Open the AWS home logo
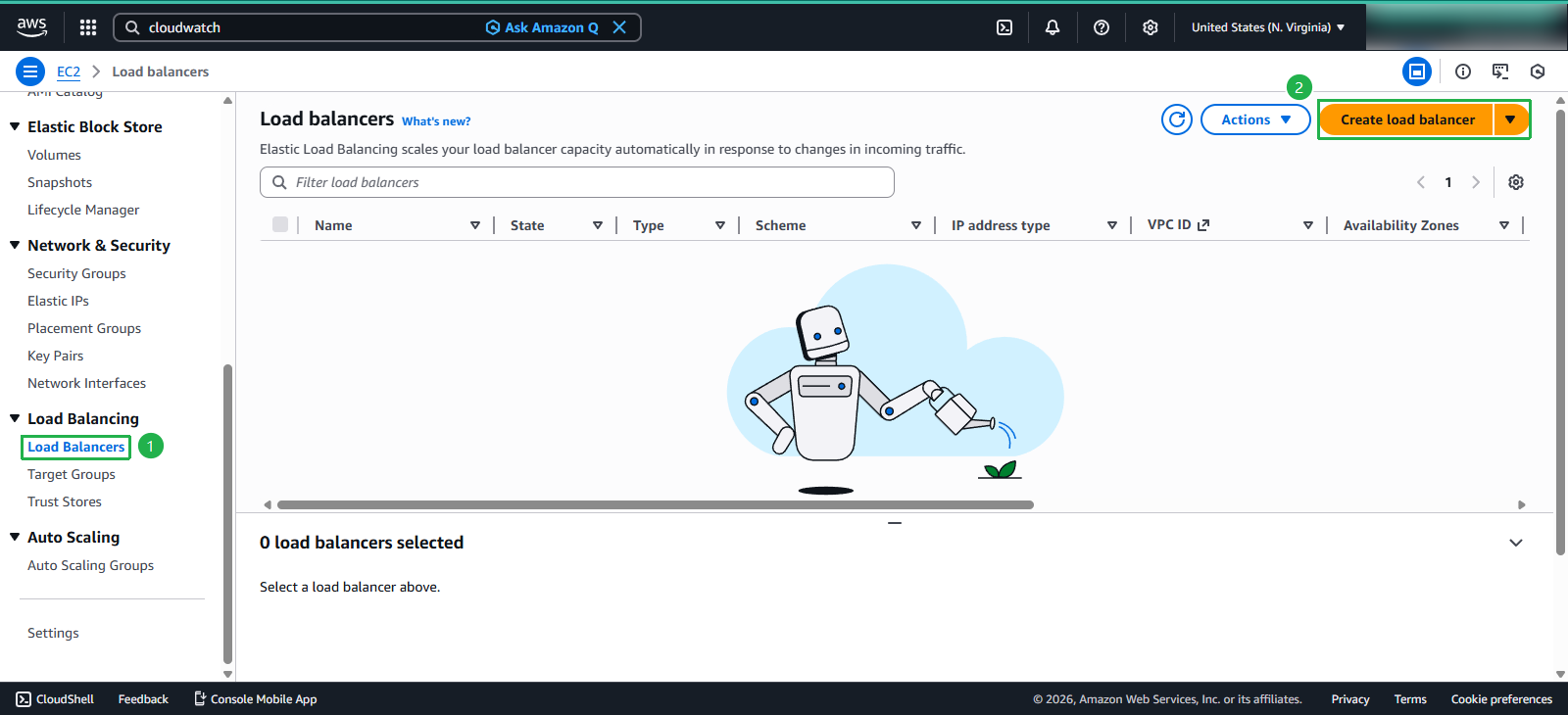 (x=31, y=27)
